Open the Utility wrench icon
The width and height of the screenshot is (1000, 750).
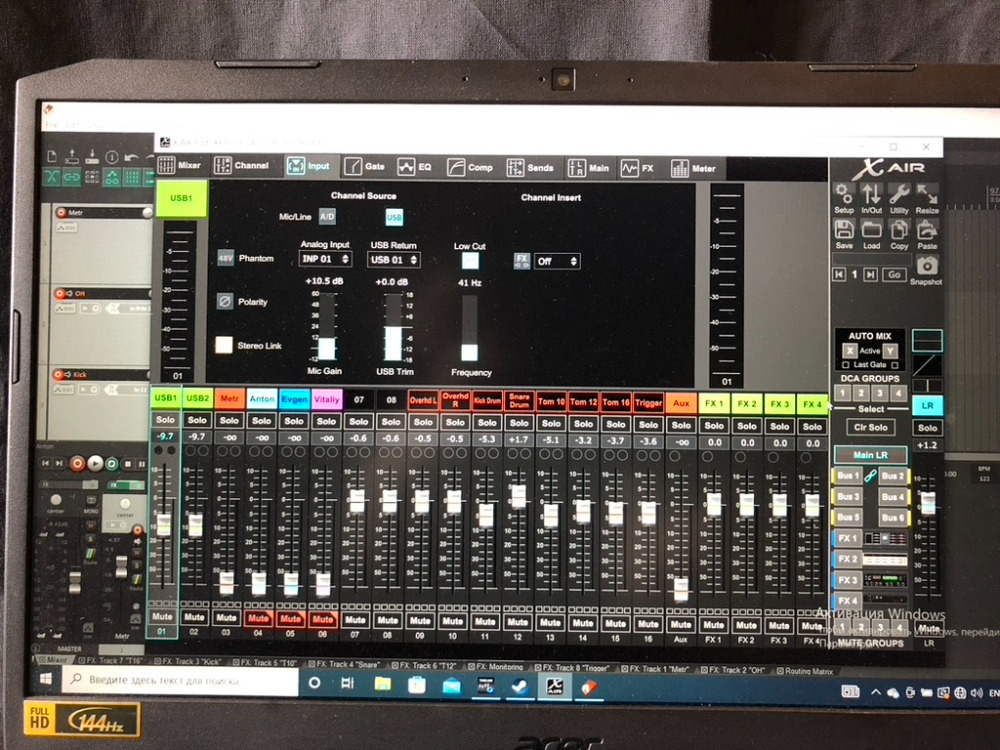899,194
